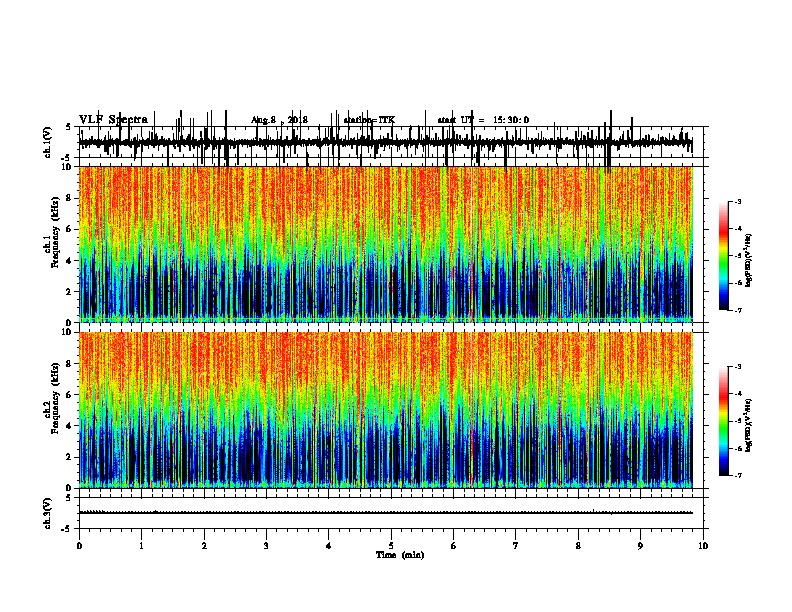Click inside the ch.1 spectrogram panel
792x612 pixels.
[x=391, y=244]
